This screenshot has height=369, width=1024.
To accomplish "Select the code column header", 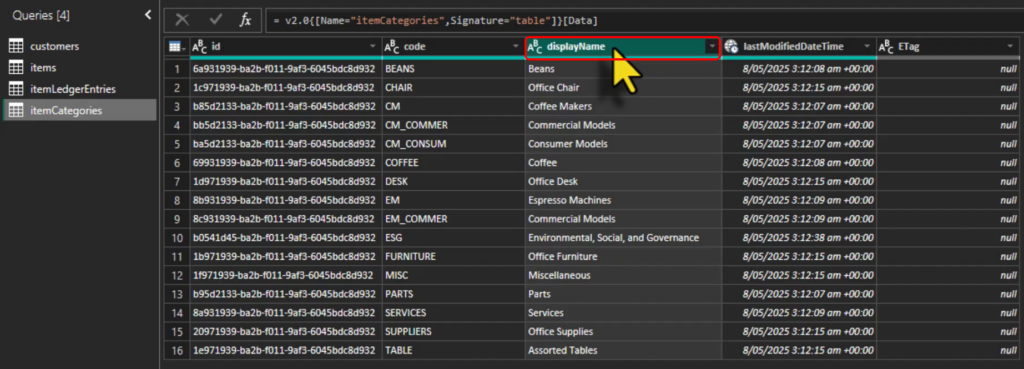I will coord(453,47).
